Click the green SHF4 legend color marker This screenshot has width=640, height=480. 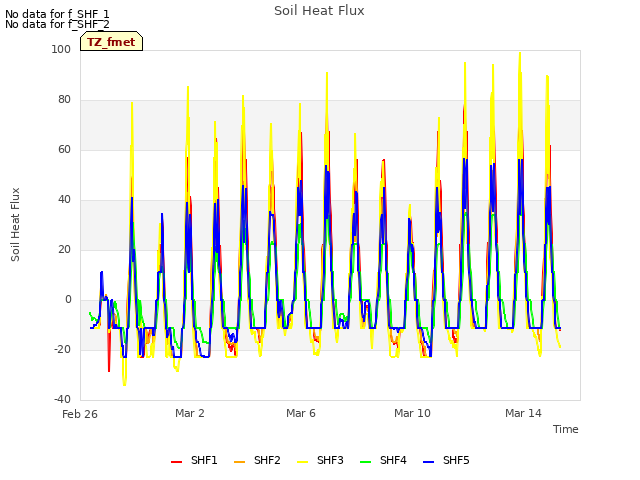(366, 462)
